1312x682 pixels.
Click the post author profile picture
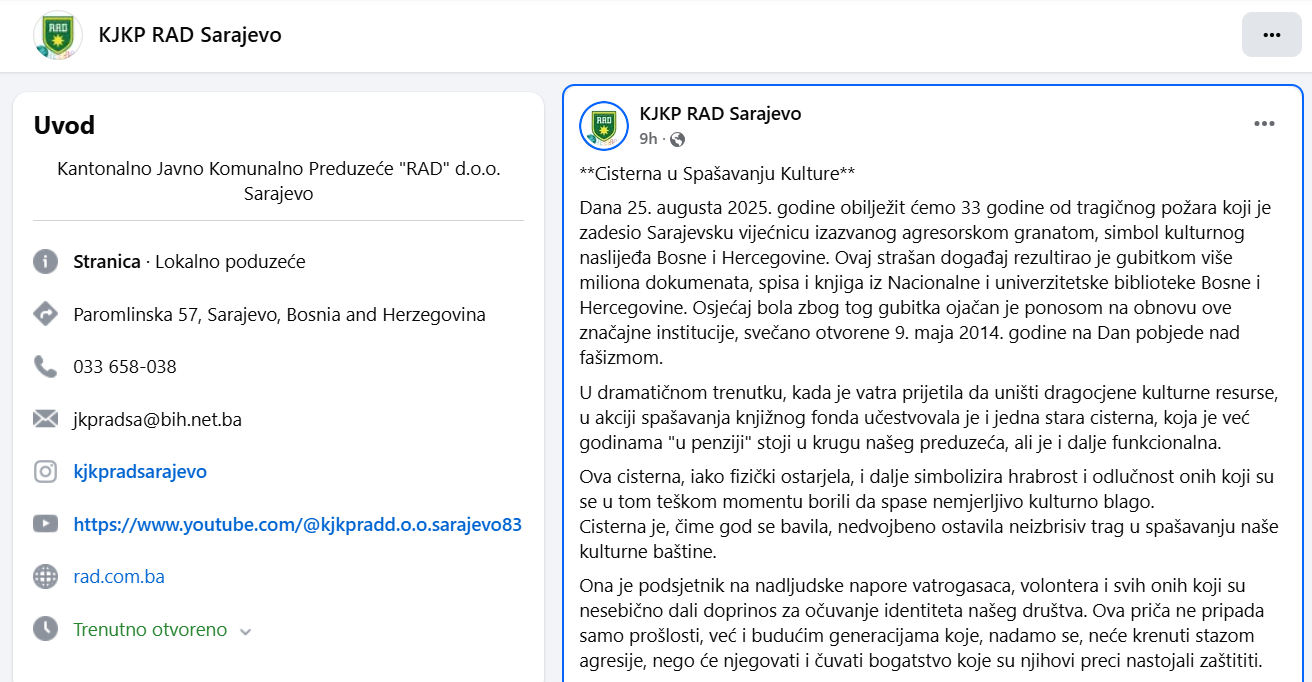tap(604, 126)
